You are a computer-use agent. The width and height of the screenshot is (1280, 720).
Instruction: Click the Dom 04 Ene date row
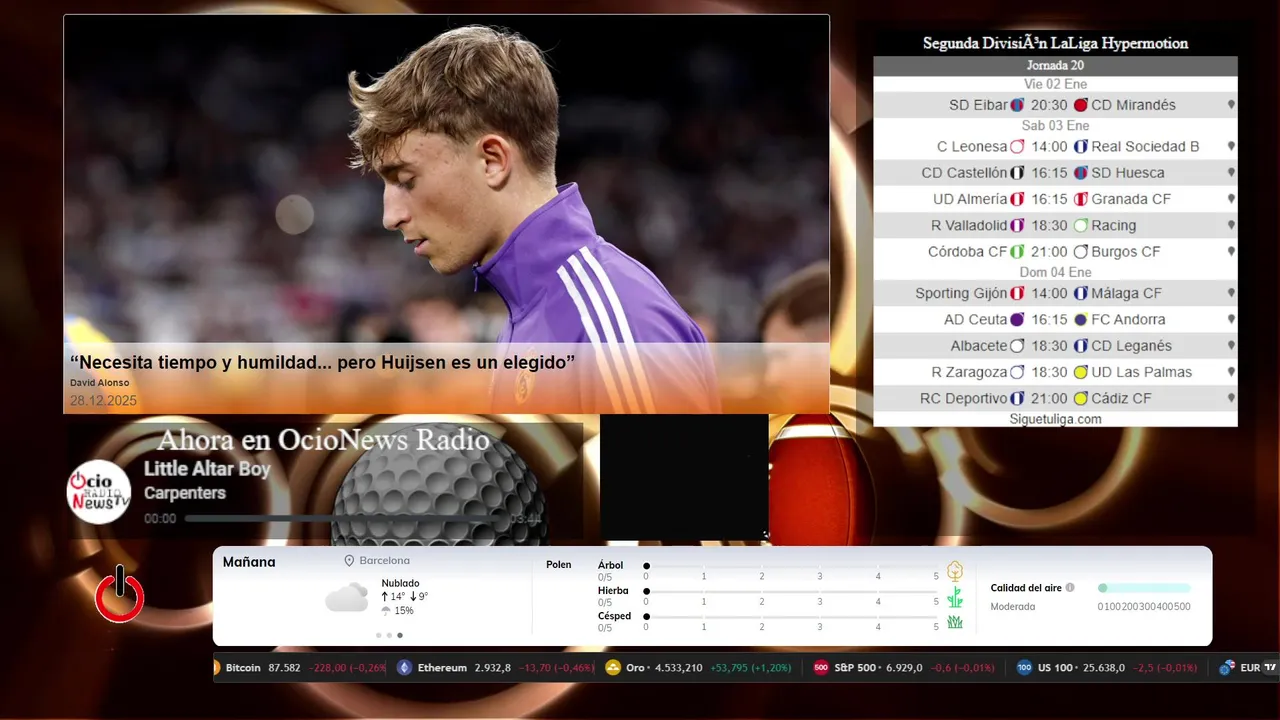click(1055, 272)
